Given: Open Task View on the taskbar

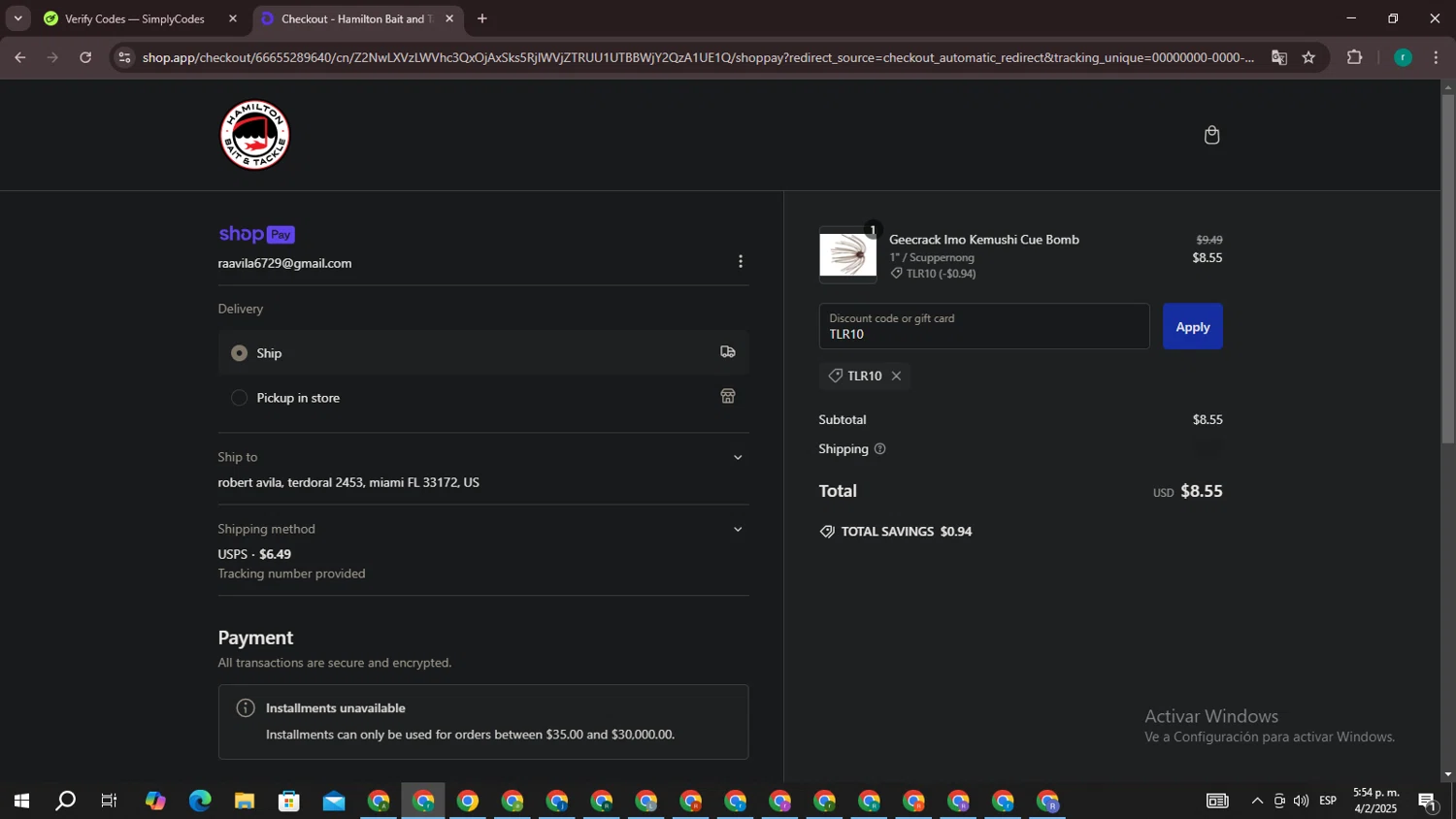Looking at the screenshot, I should (x=110, y=801).
